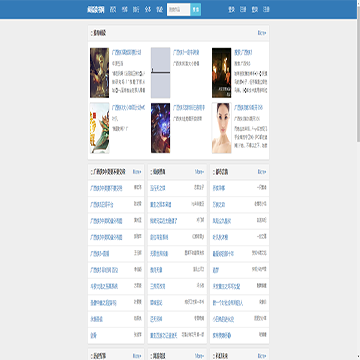Open the dark warrior book cover thumbnail

(x=99, y=73)
